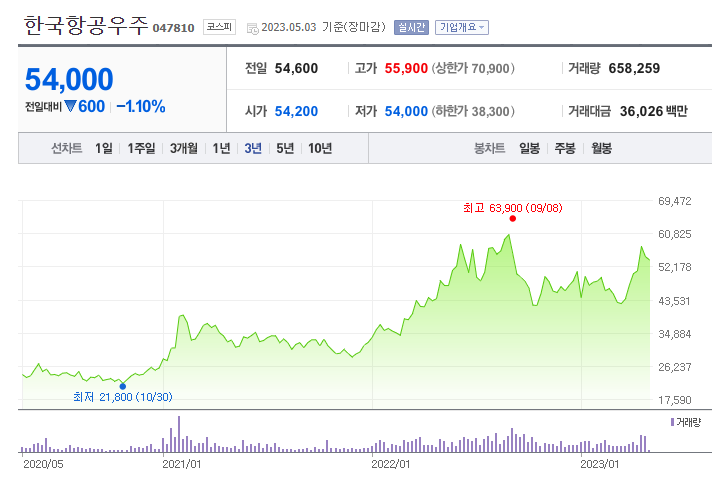The width and height of the screenshot is (712, 484).
Task: Select the 3년 line chart tab
Action: 253,148
